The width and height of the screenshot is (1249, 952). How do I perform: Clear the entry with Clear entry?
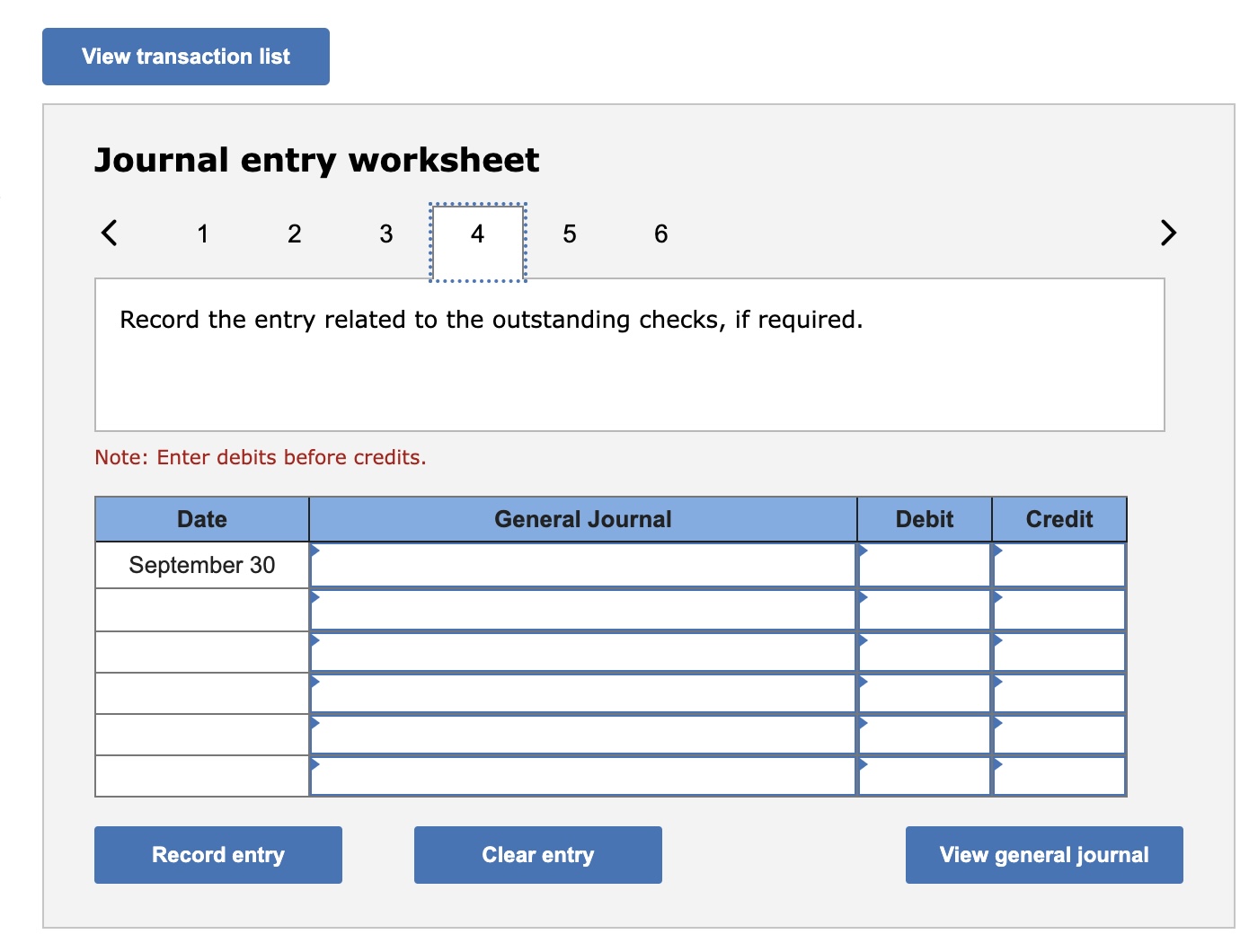pos(538,855)
